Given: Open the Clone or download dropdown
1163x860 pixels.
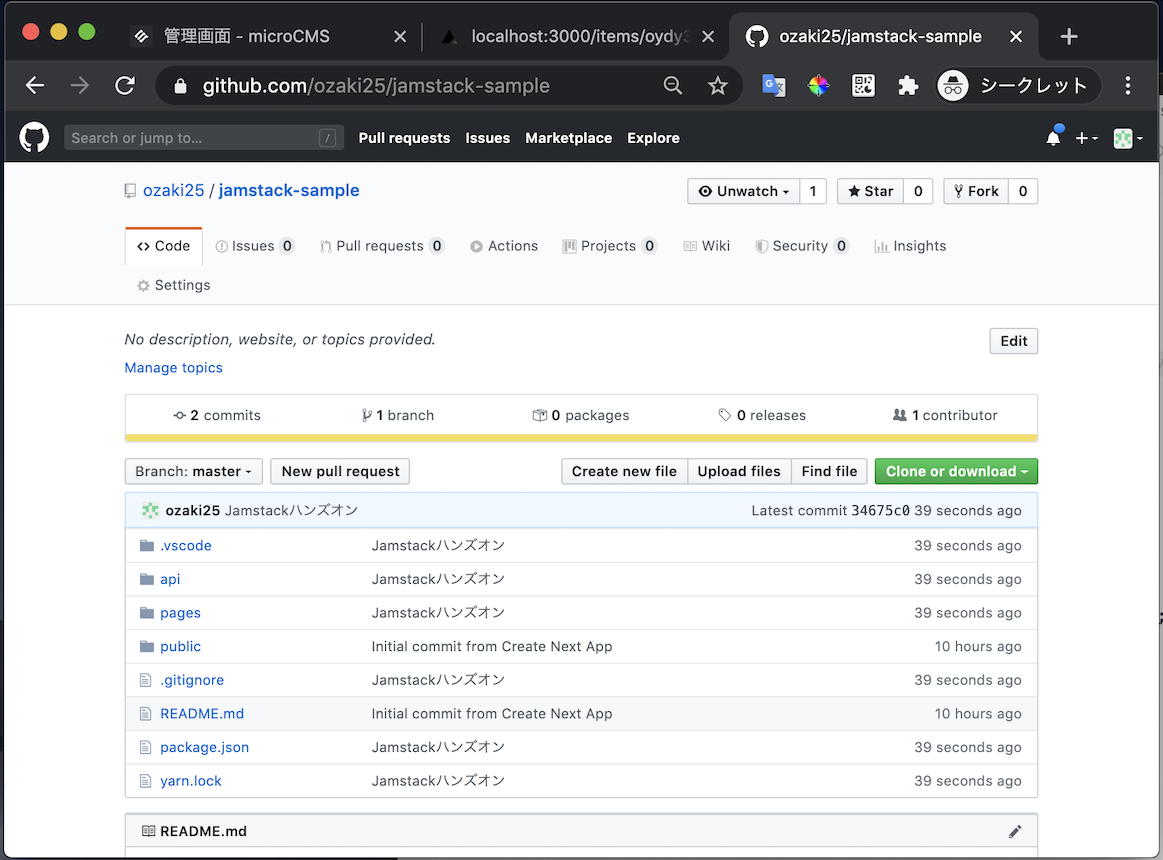Looking at the screenshot, I should [x=956, y=471].
